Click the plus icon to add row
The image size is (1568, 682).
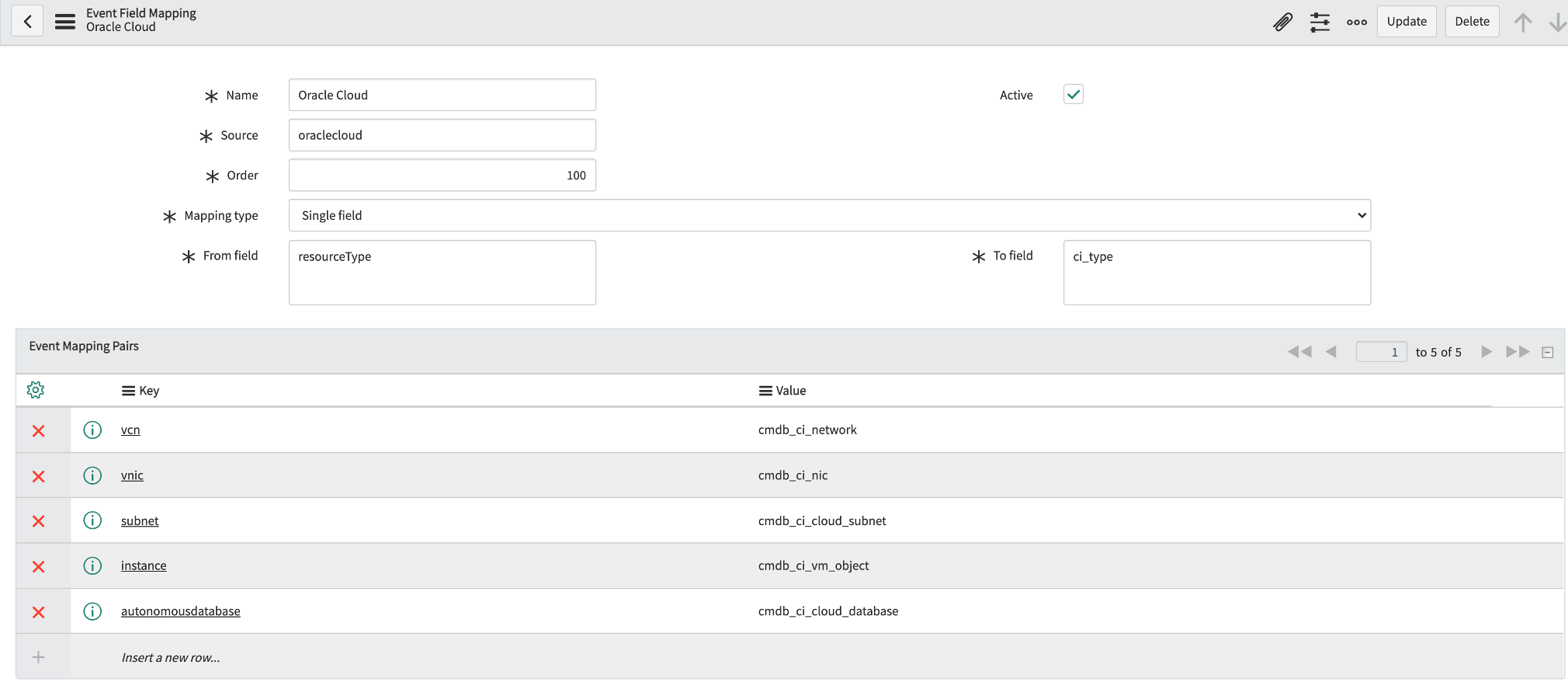pos(38,657)
